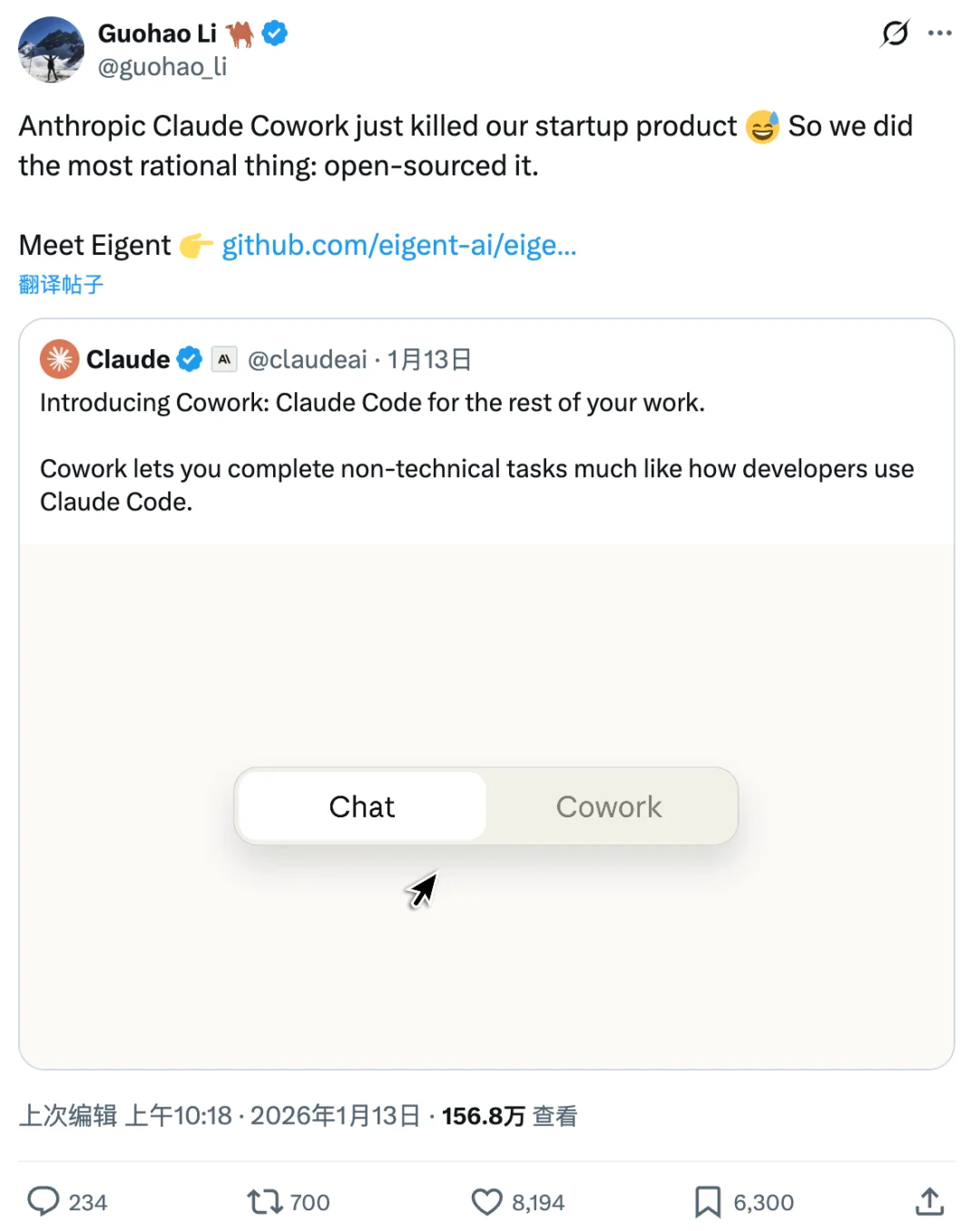Click the automated account label beside Claude
This screenshot has height=1231, width=980.
click(x=224, y=359)
